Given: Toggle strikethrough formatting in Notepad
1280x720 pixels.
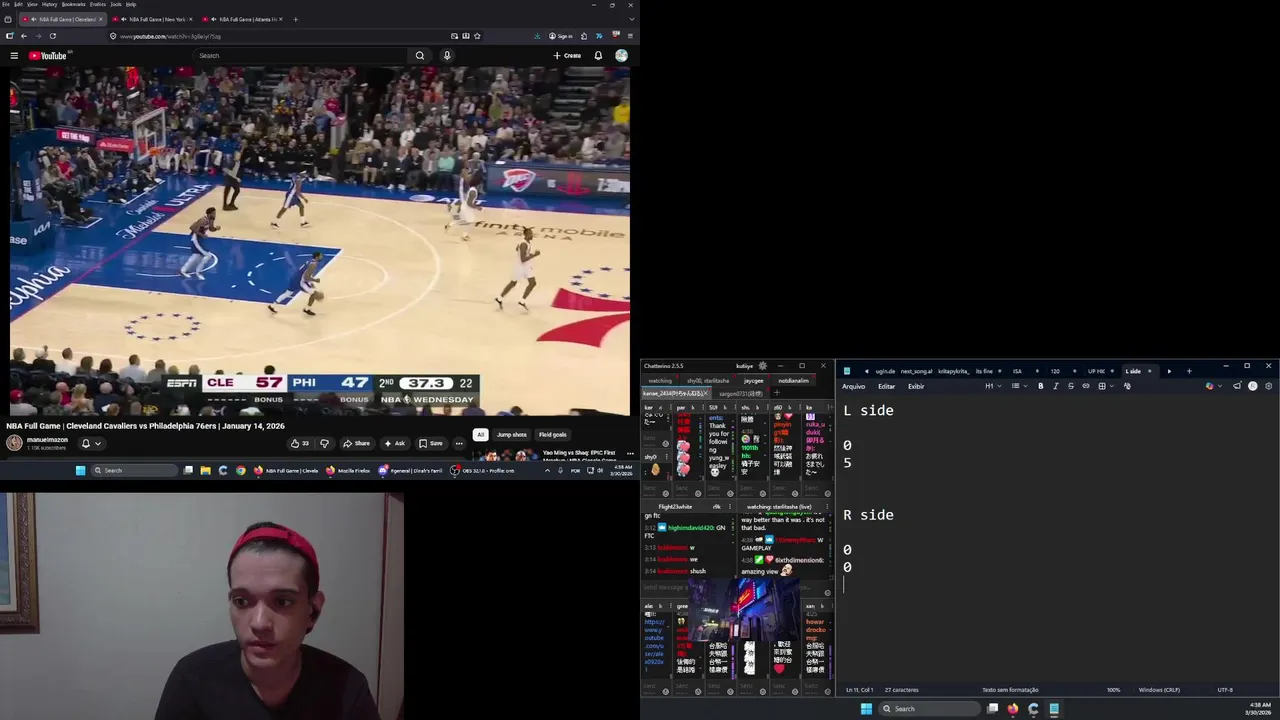Looking at the screenshot, I should [x=1070, y=386].
